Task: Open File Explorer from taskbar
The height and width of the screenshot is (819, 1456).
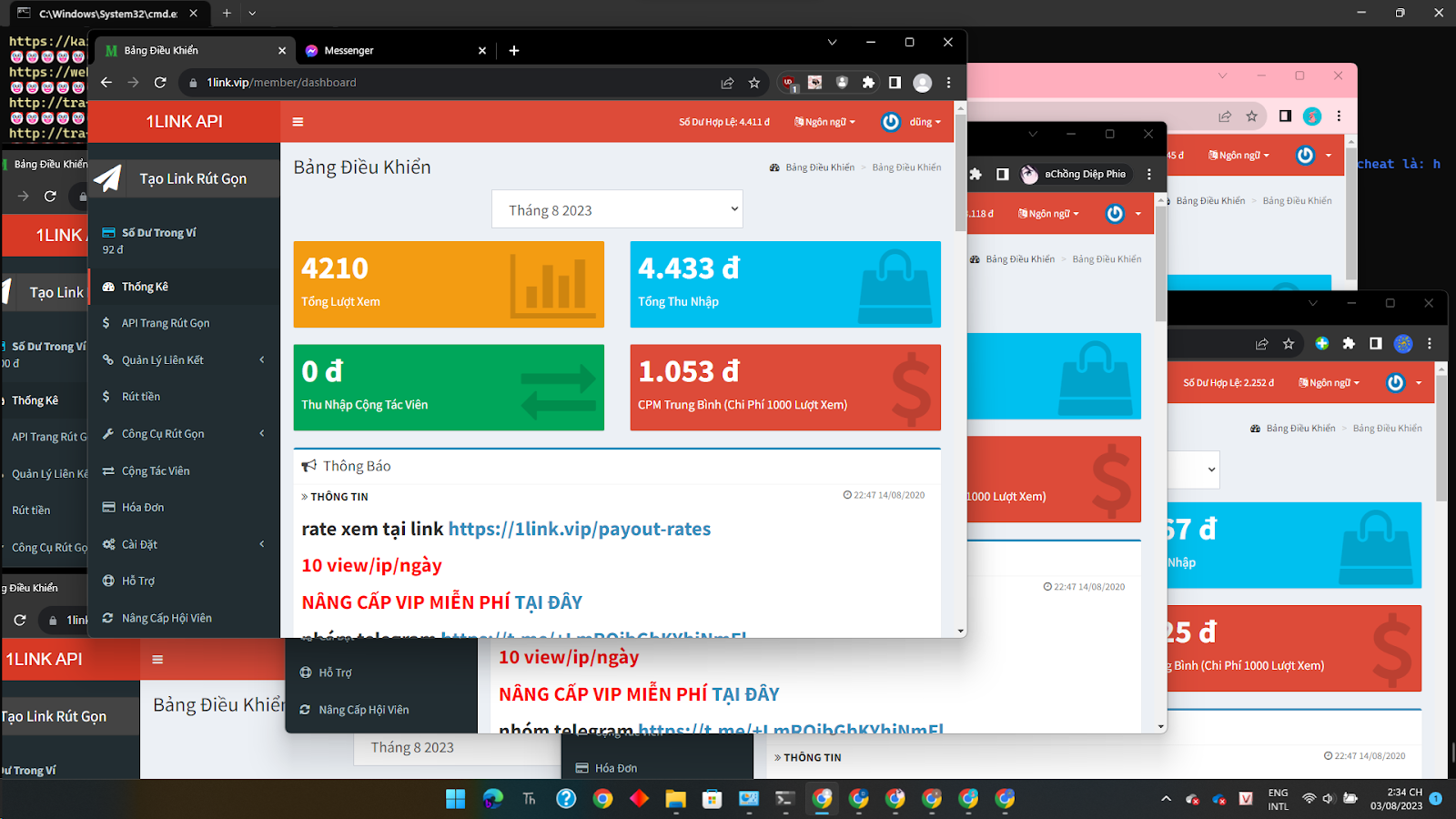Action: [675, 799]
